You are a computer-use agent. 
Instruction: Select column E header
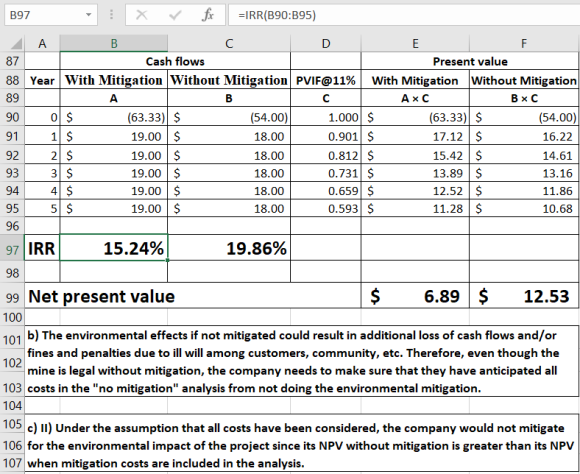[415, 44]
